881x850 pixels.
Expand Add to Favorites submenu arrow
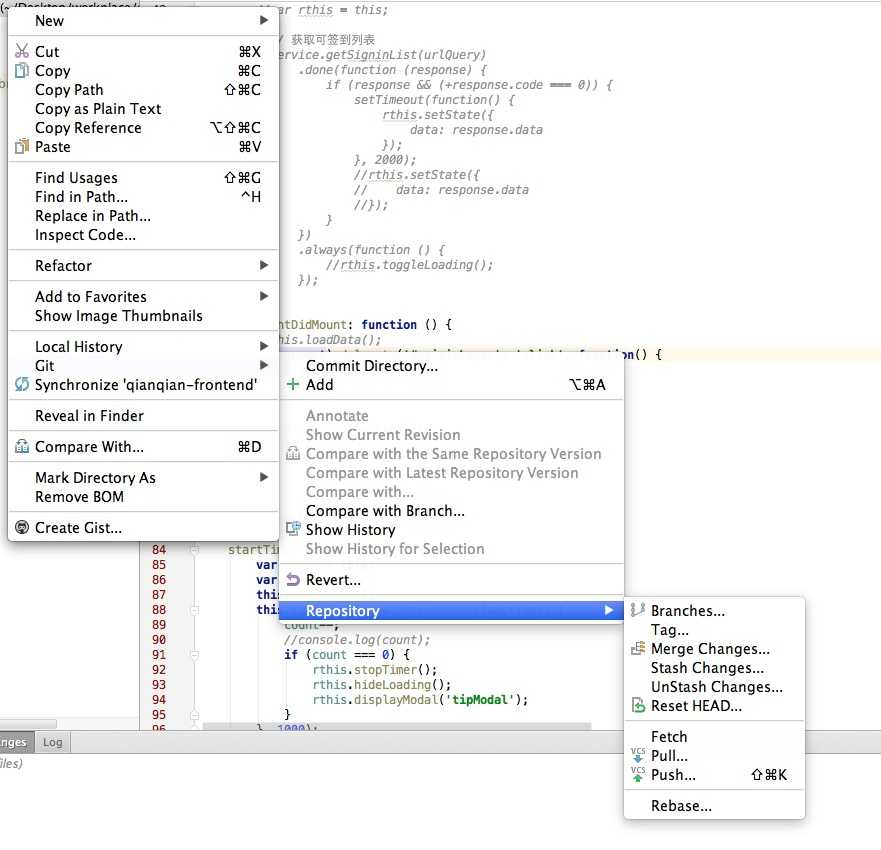click(x=264, y=296)
